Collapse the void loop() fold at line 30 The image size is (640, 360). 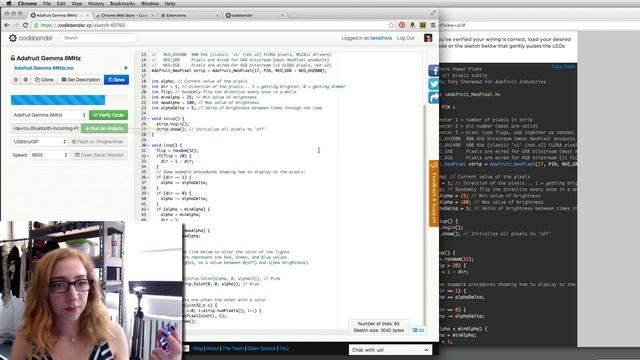pos(148,145)
